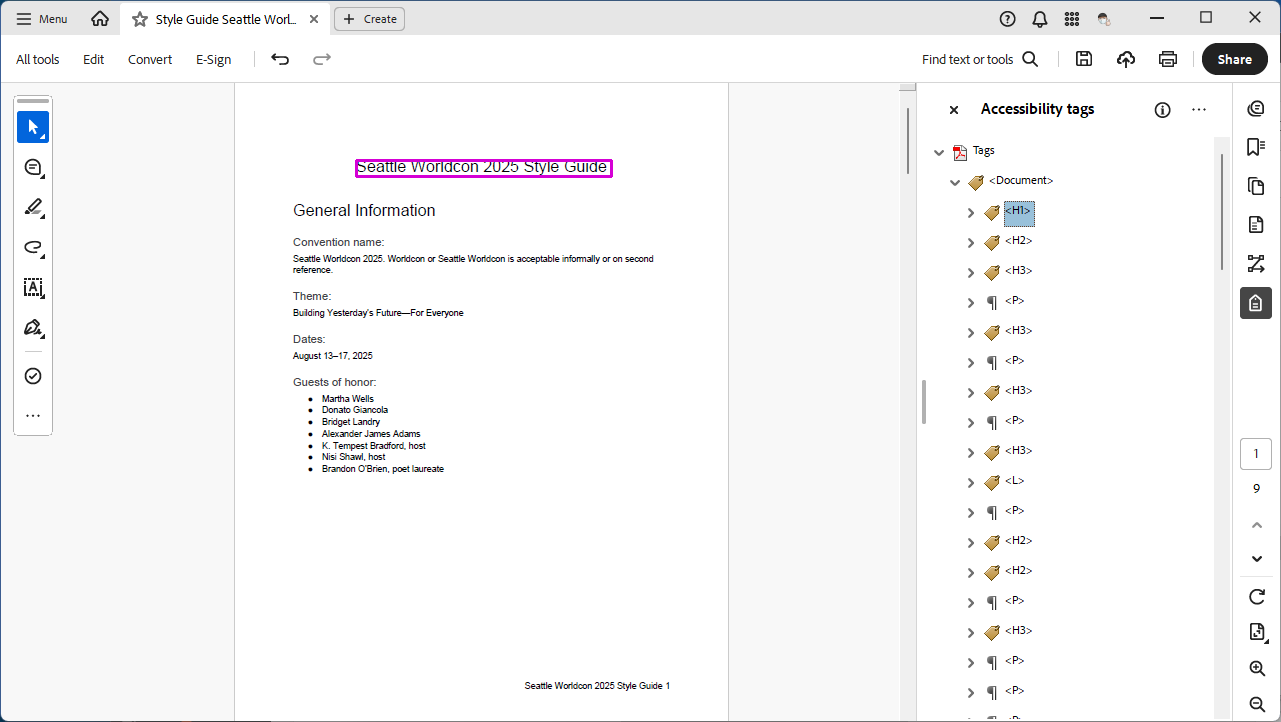1281x722 pixels.
Task: Pick the Highlight text tool
Action: 33,207
